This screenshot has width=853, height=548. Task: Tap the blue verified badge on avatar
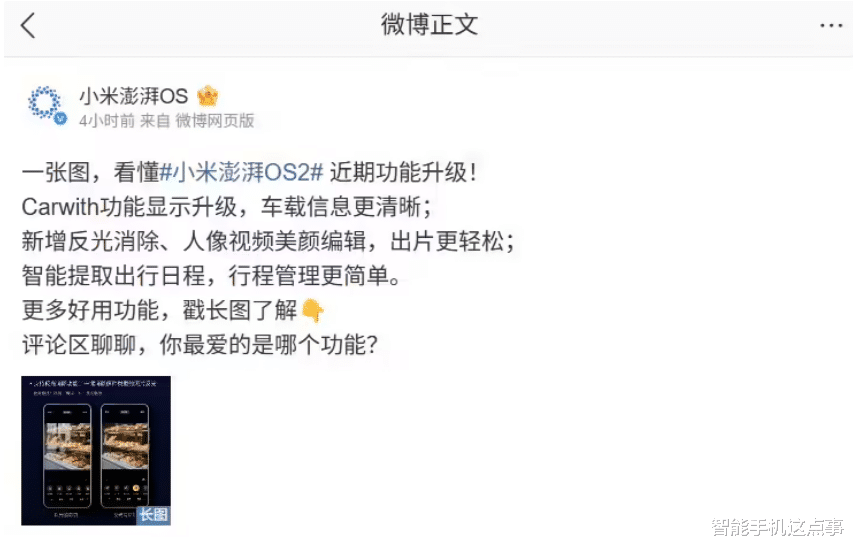[x=60, y=119]
